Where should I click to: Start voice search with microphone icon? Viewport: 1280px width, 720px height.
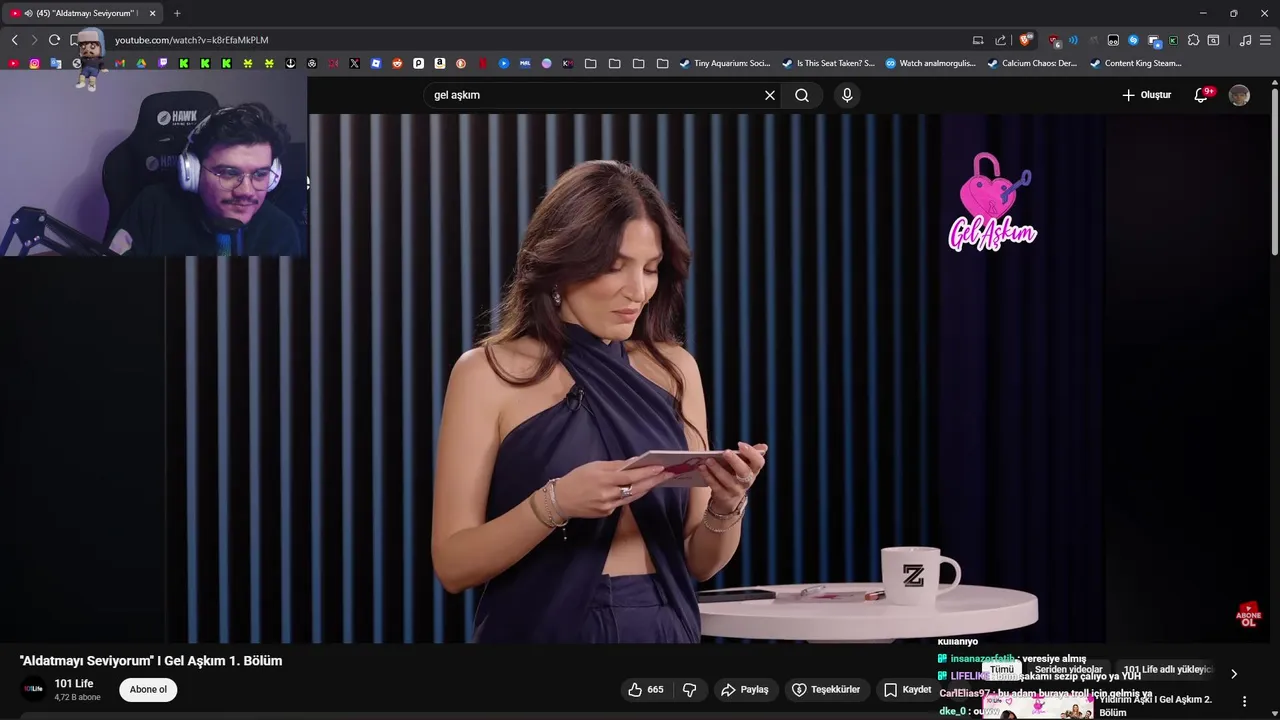click(847, 95)
